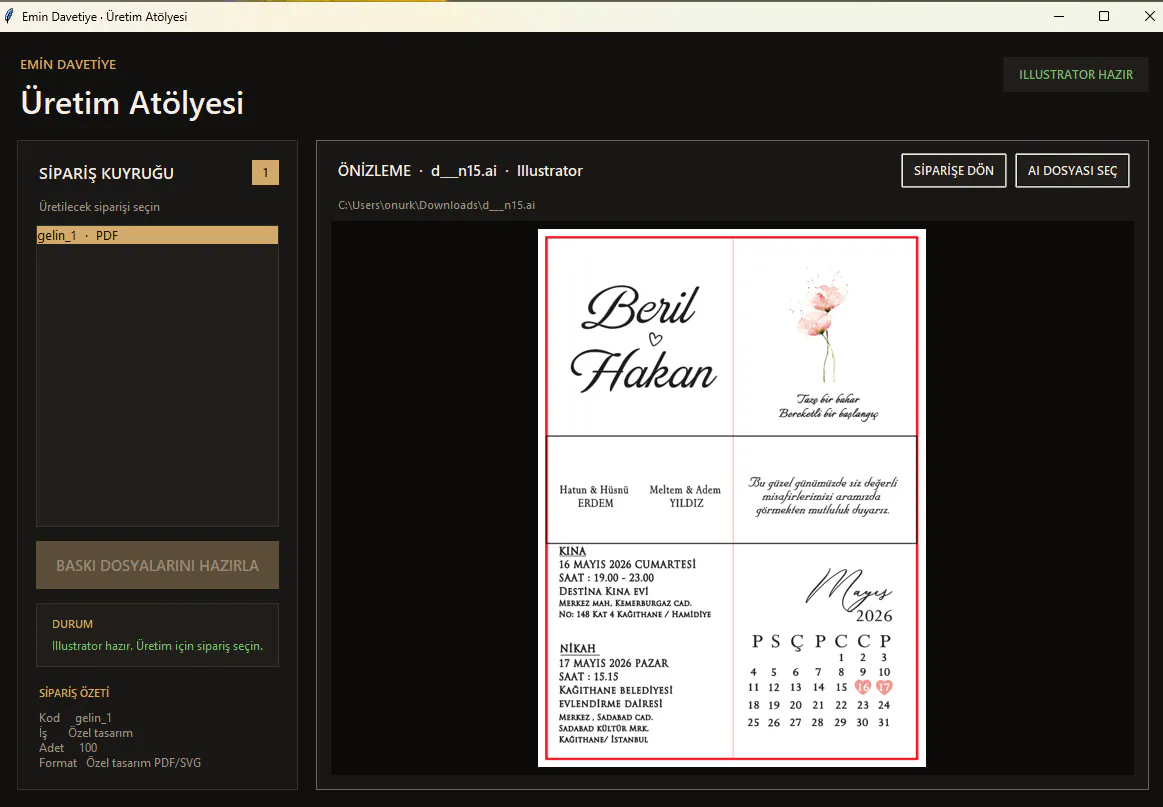Minimize the Üretim Atölyesi window

[x=1059, y=16]
